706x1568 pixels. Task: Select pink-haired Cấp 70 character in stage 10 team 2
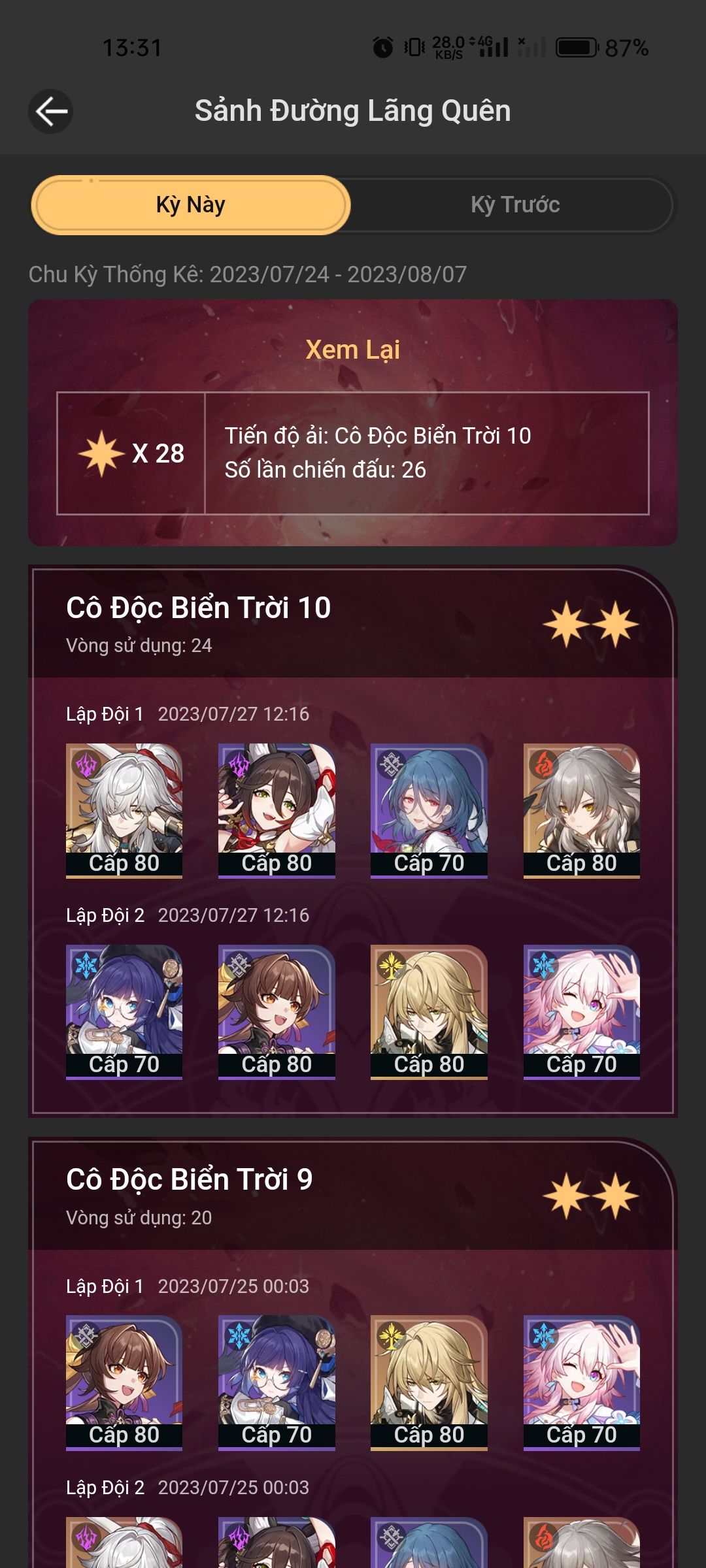click(x=582, y=1012)
